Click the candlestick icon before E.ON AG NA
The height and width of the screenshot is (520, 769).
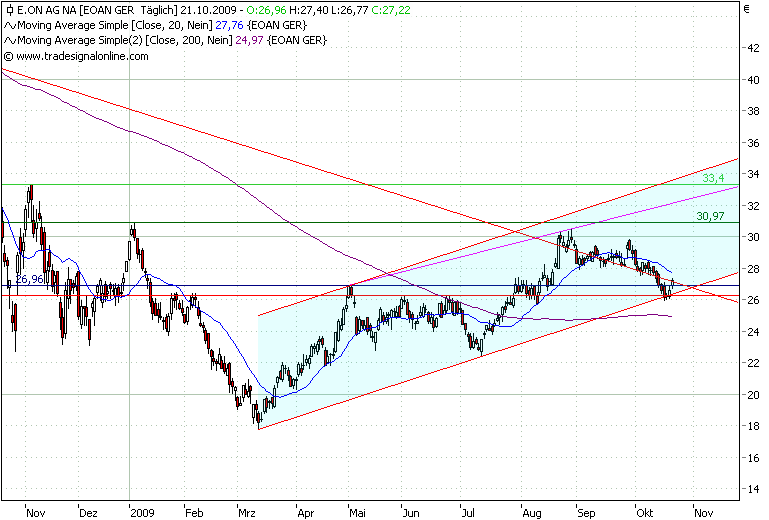pyautogui.click(x=9, y=10)
